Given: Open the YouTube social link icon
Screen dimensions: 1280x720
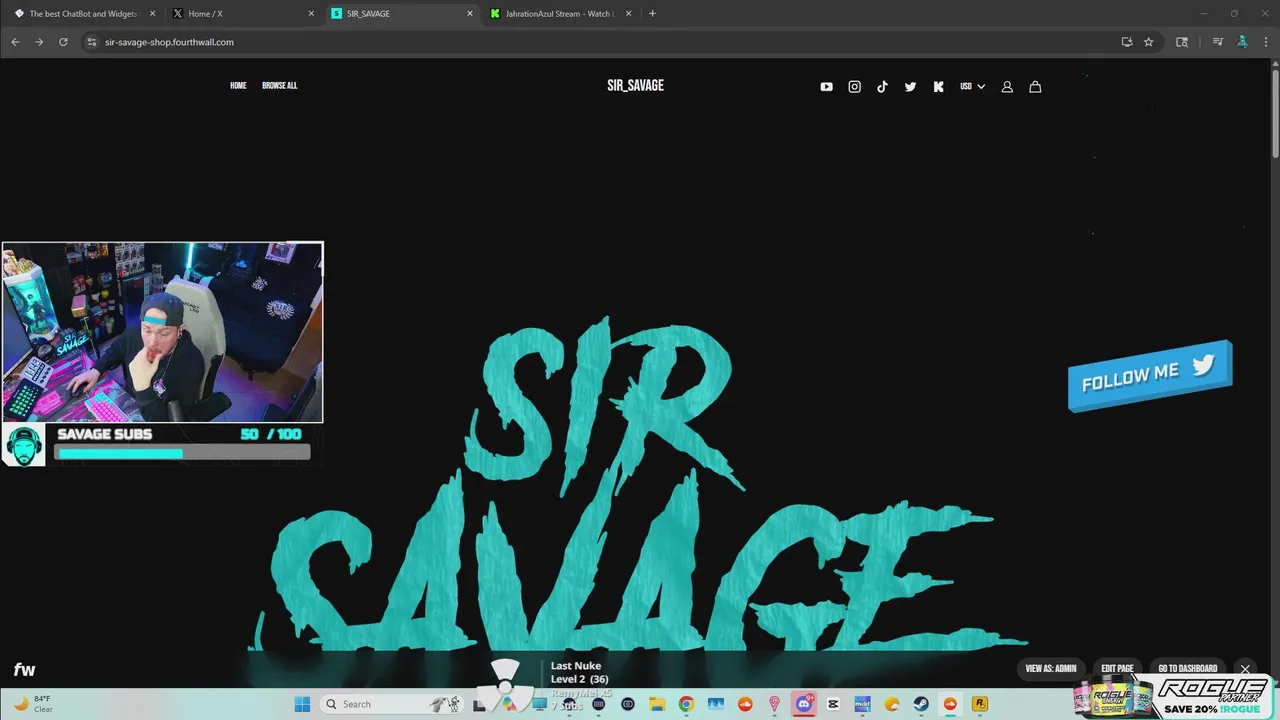Looking at the screenshot, I should pos(826,87).
